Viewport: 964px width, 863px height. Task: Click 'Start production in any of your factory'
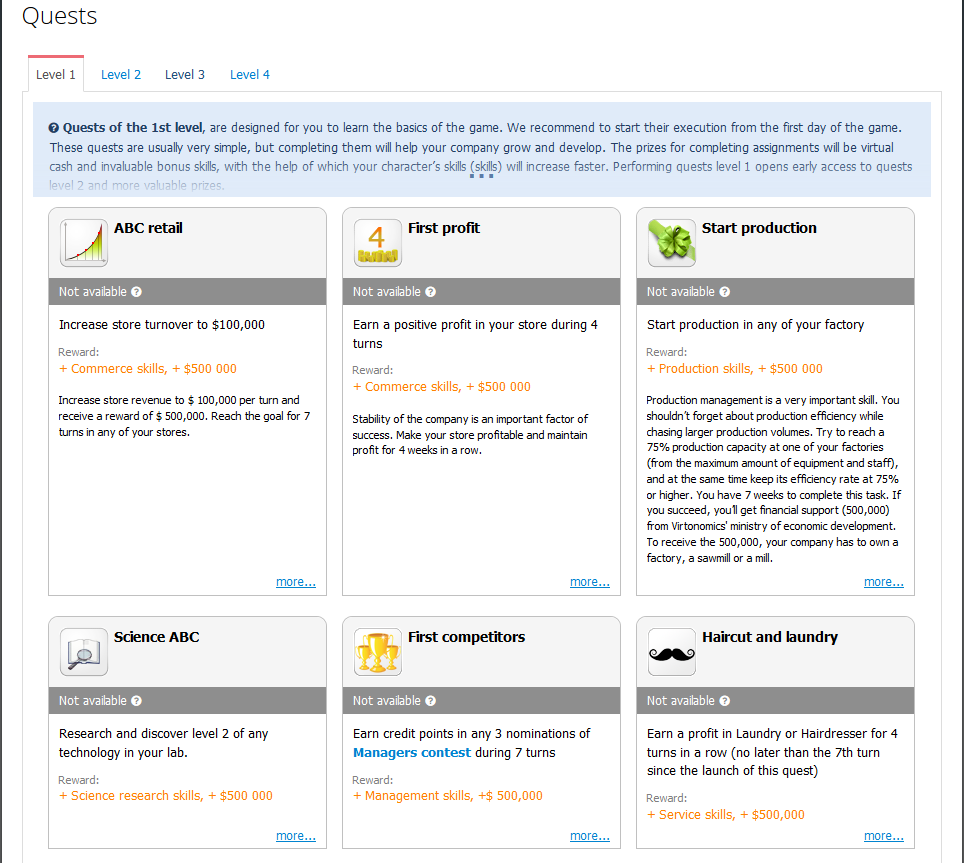[x=756, y=325]
